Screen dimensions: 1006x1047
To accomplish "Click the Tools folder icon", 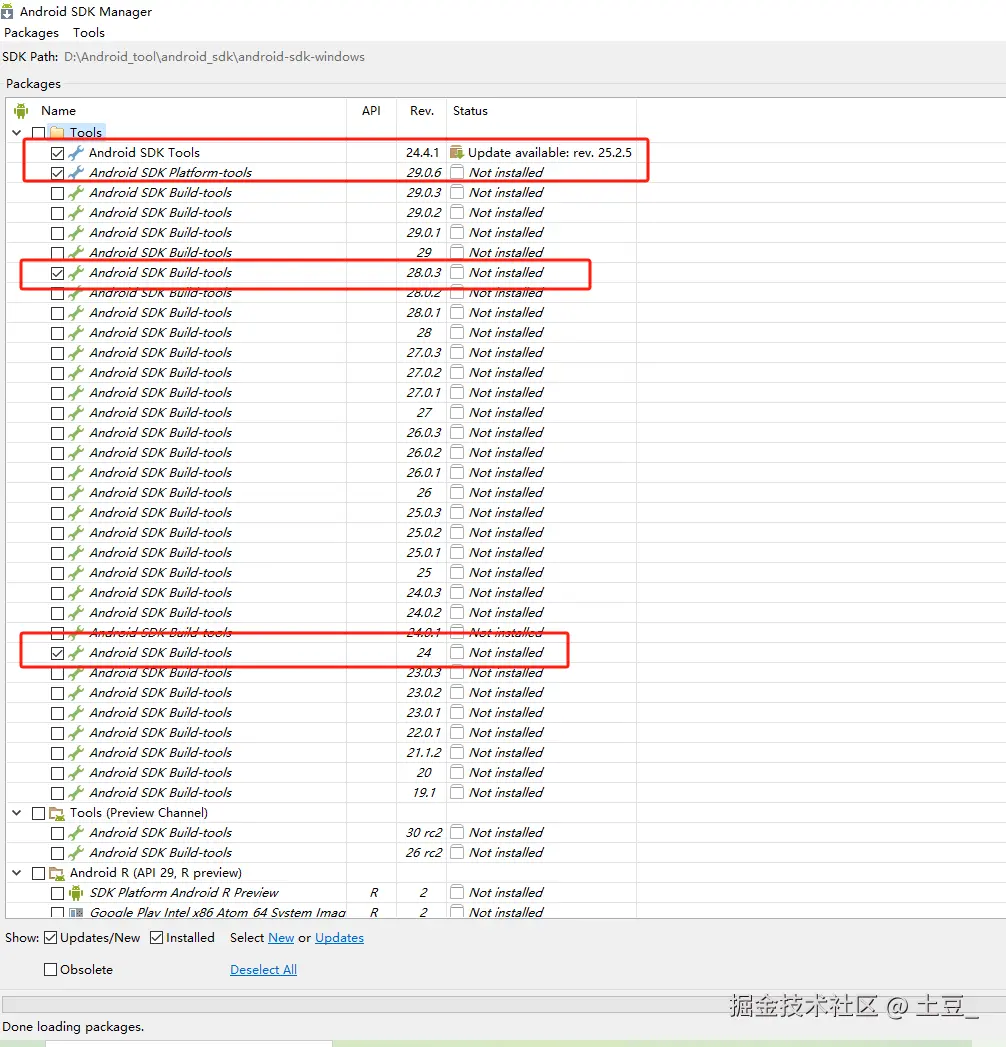I will (57, 132).
